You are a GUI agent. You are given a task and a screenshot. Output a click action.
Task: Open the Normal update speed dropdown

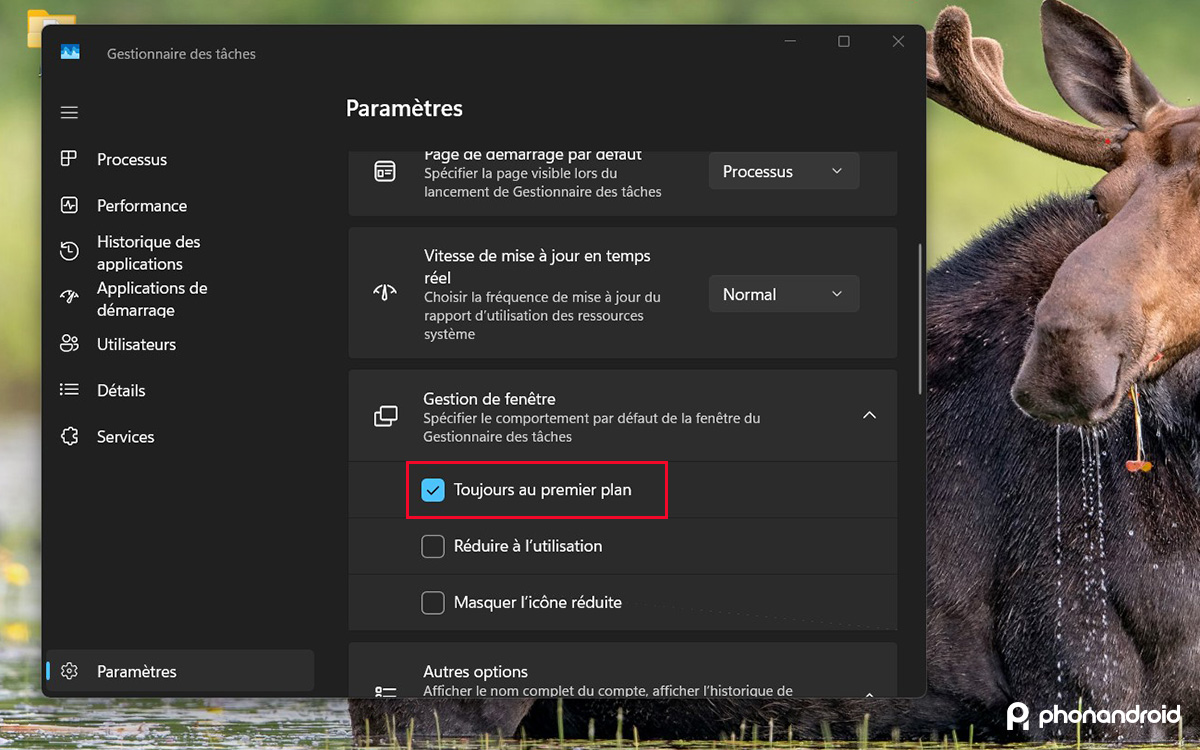[x=784, y=294]
